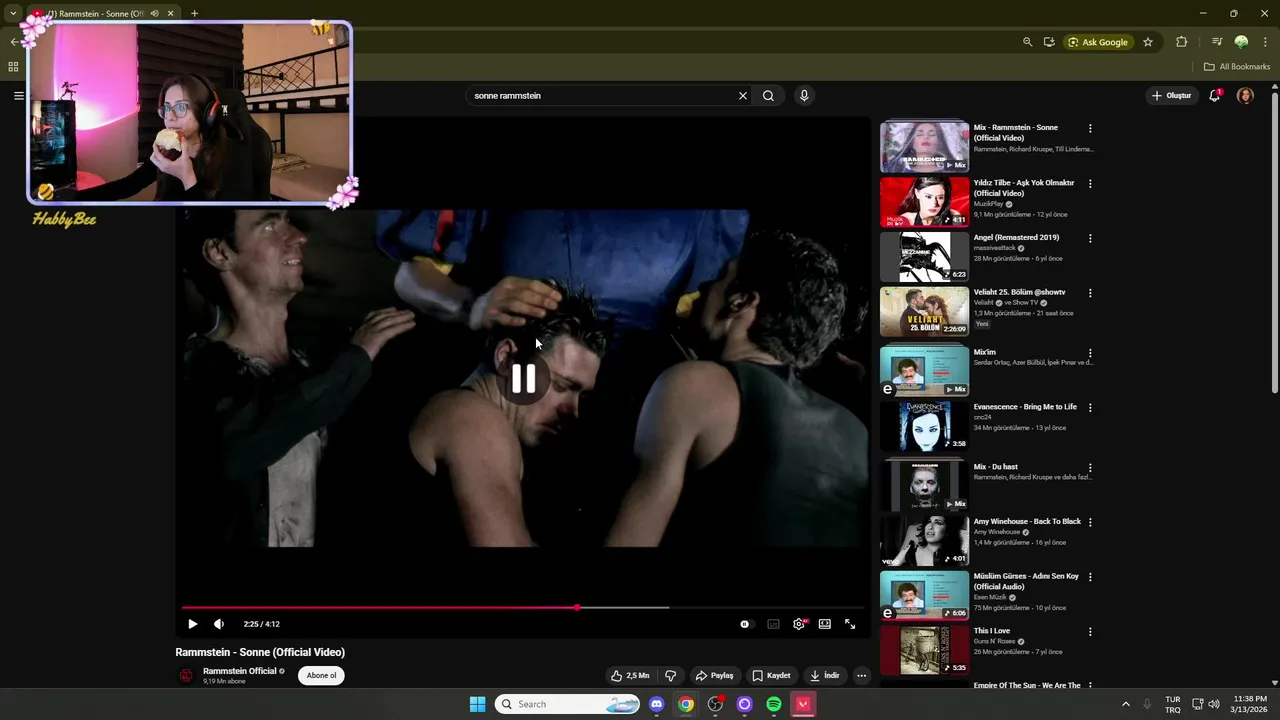Viewport: 1280px width, 720px height.
Task: Open Mix - Du hast video title
Action: click(x=996, y=467)
